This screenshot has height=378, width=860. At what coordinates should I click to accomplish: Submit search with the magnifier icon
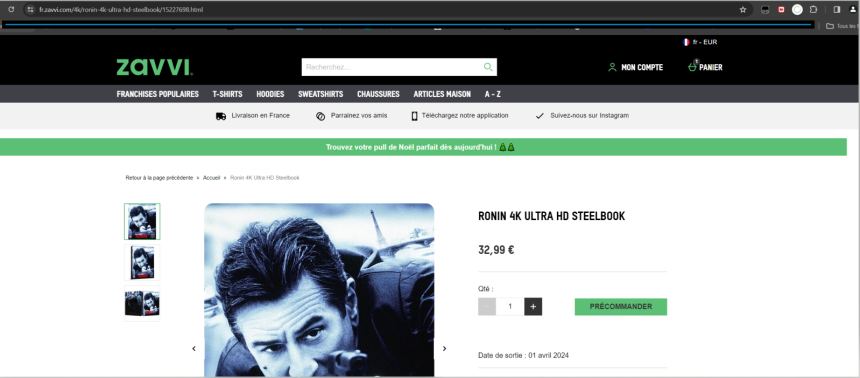pyautogui.click(x=488, y=67)
